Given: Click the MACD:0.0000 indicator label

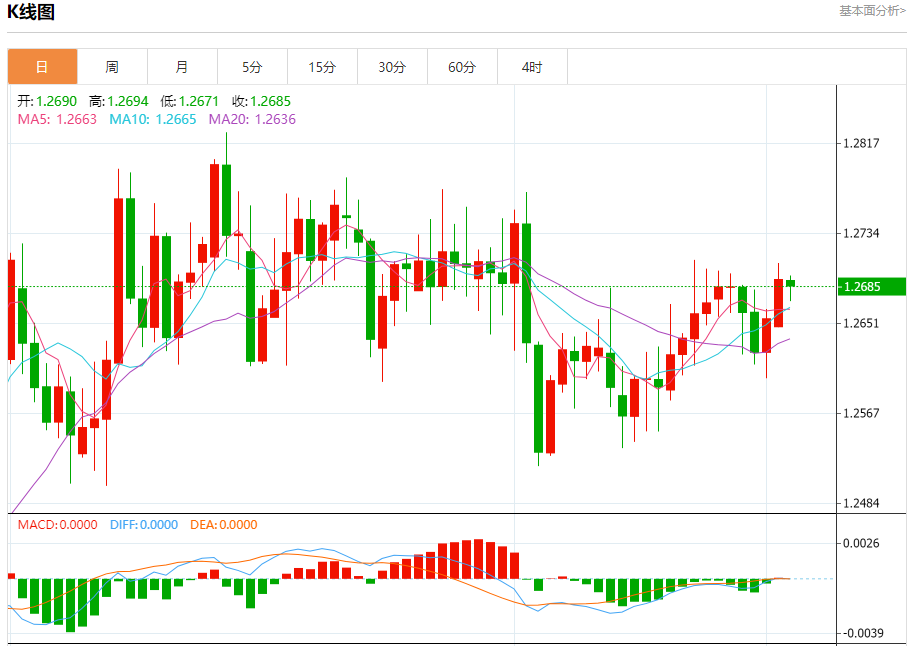Looking at the screenshot, I should tap(58, 525).
